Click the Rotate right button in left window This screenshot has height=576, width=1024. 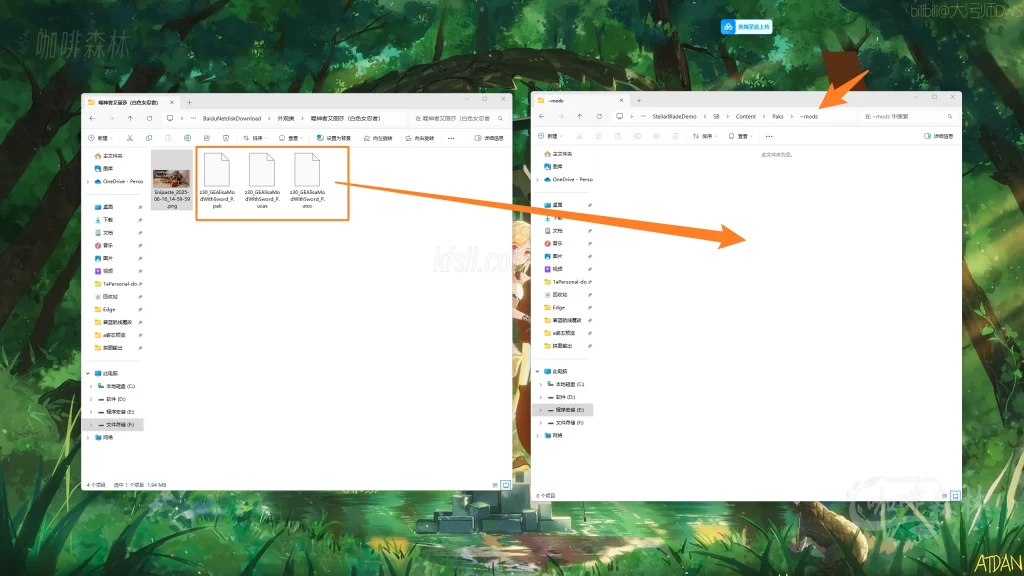419,138
